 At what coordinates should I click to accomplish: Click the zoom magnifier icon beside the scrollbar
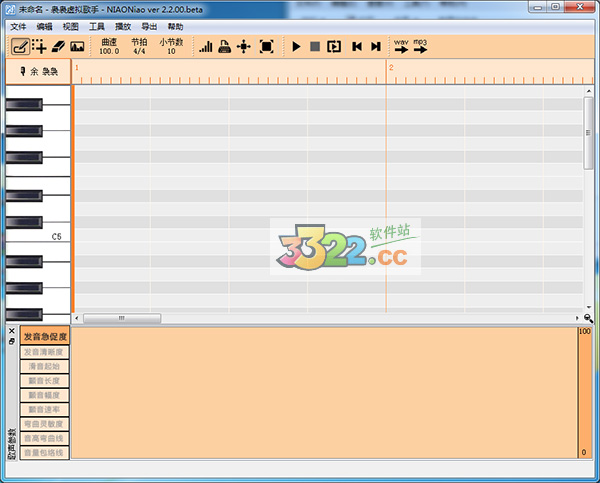click(x=588, y=318)
